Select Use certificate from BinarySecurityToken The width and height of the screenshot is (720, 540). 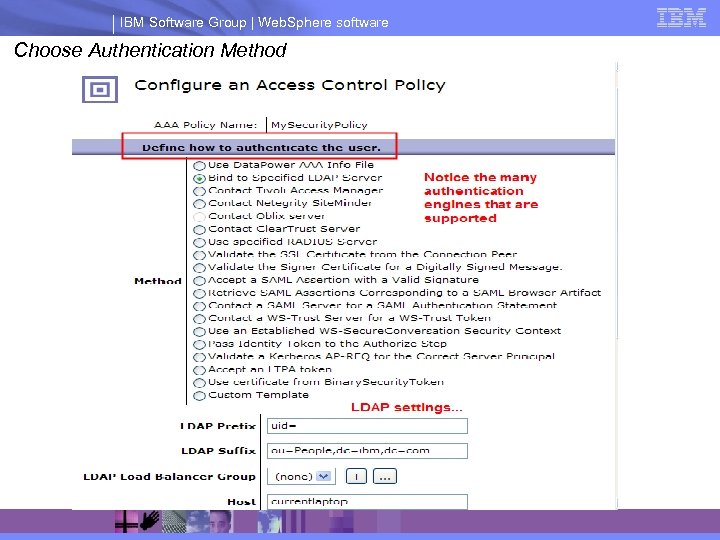199,382
